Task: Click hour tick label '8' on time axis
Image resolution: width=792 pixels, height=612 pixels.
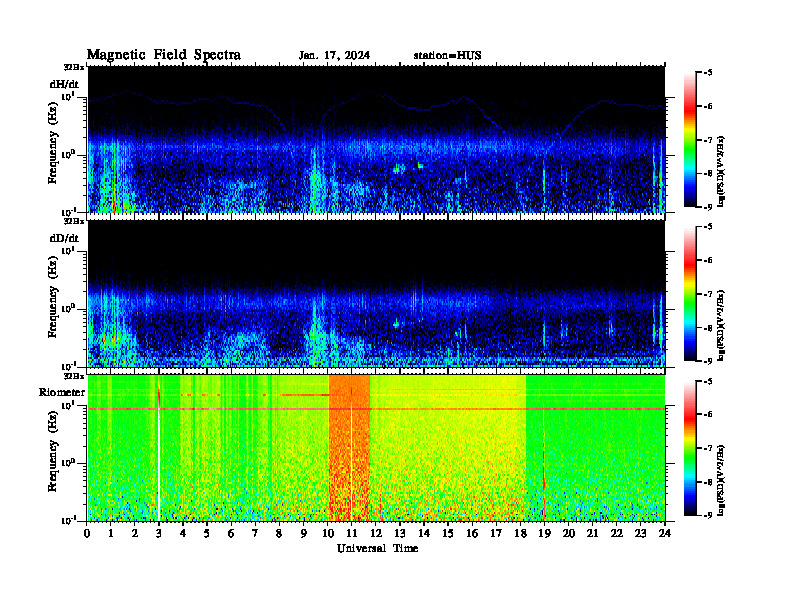Action: [279, 533]
